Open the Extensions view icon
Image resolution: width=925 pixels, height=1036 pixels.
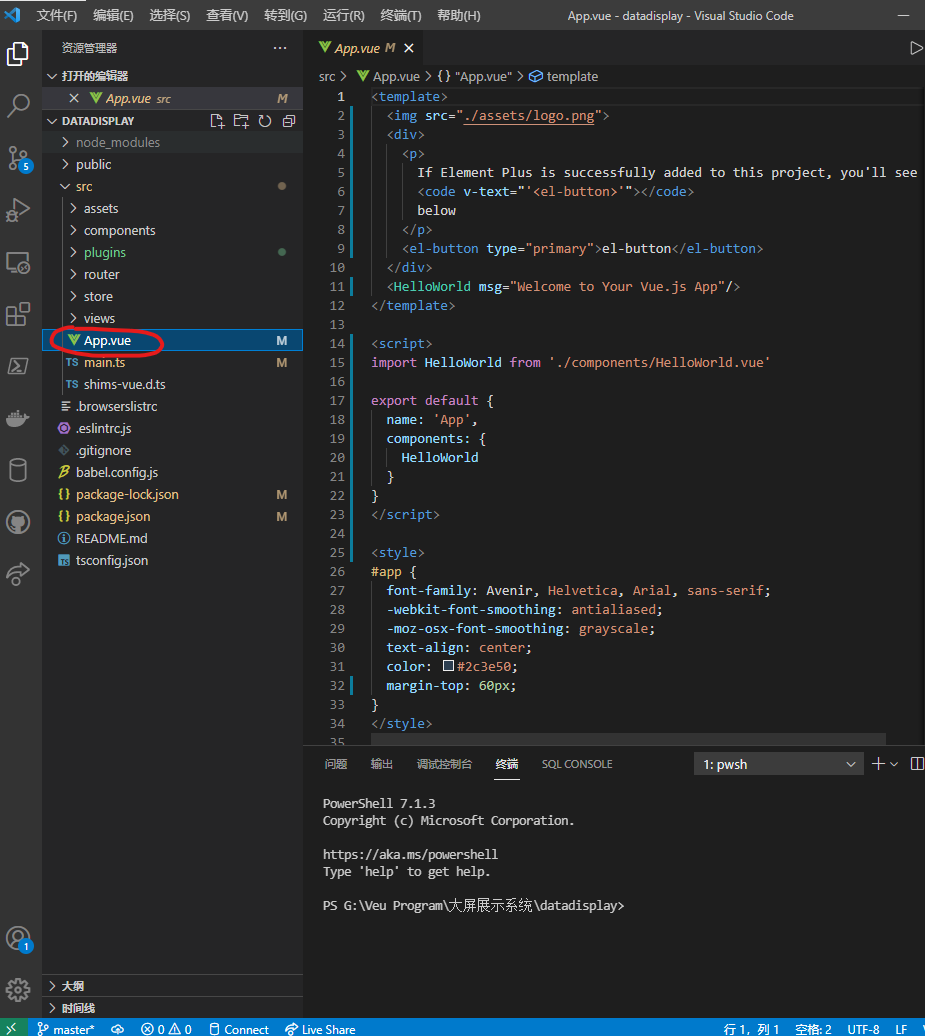pos(18,314)
